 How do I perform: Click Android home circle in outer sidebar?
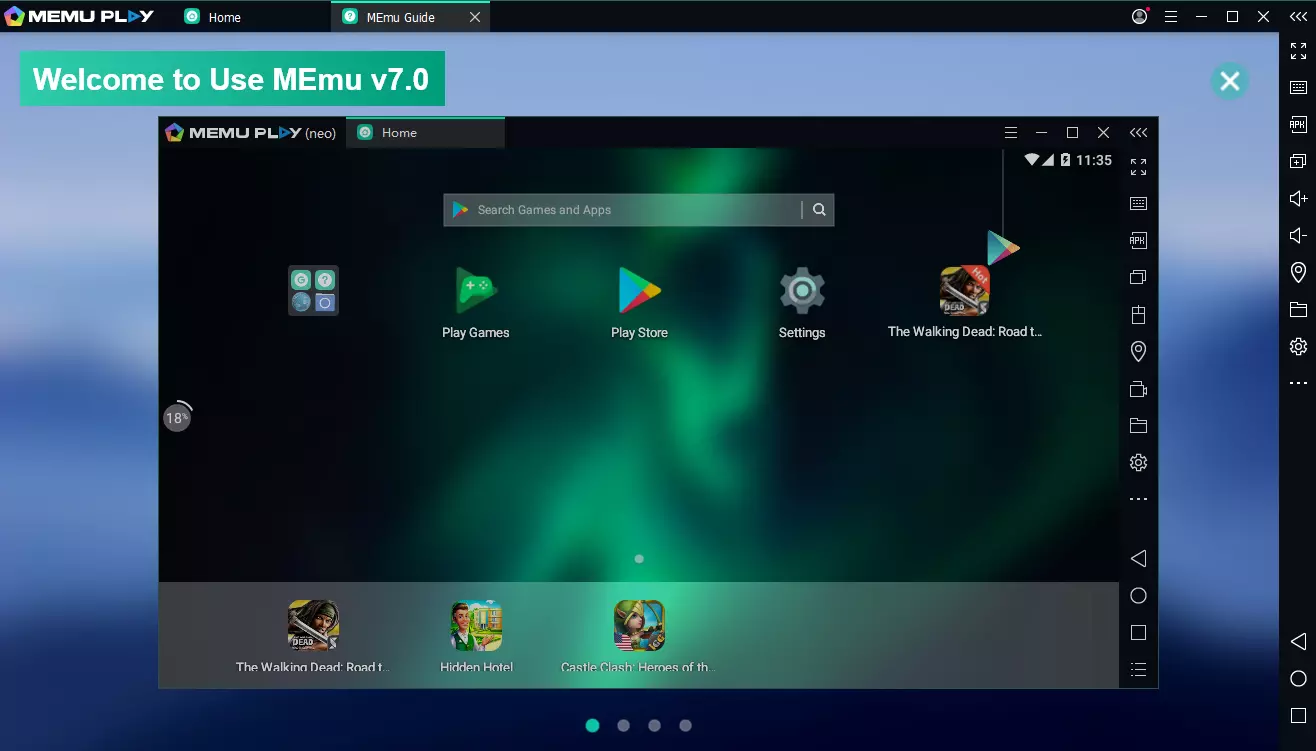pos(1298,679)
